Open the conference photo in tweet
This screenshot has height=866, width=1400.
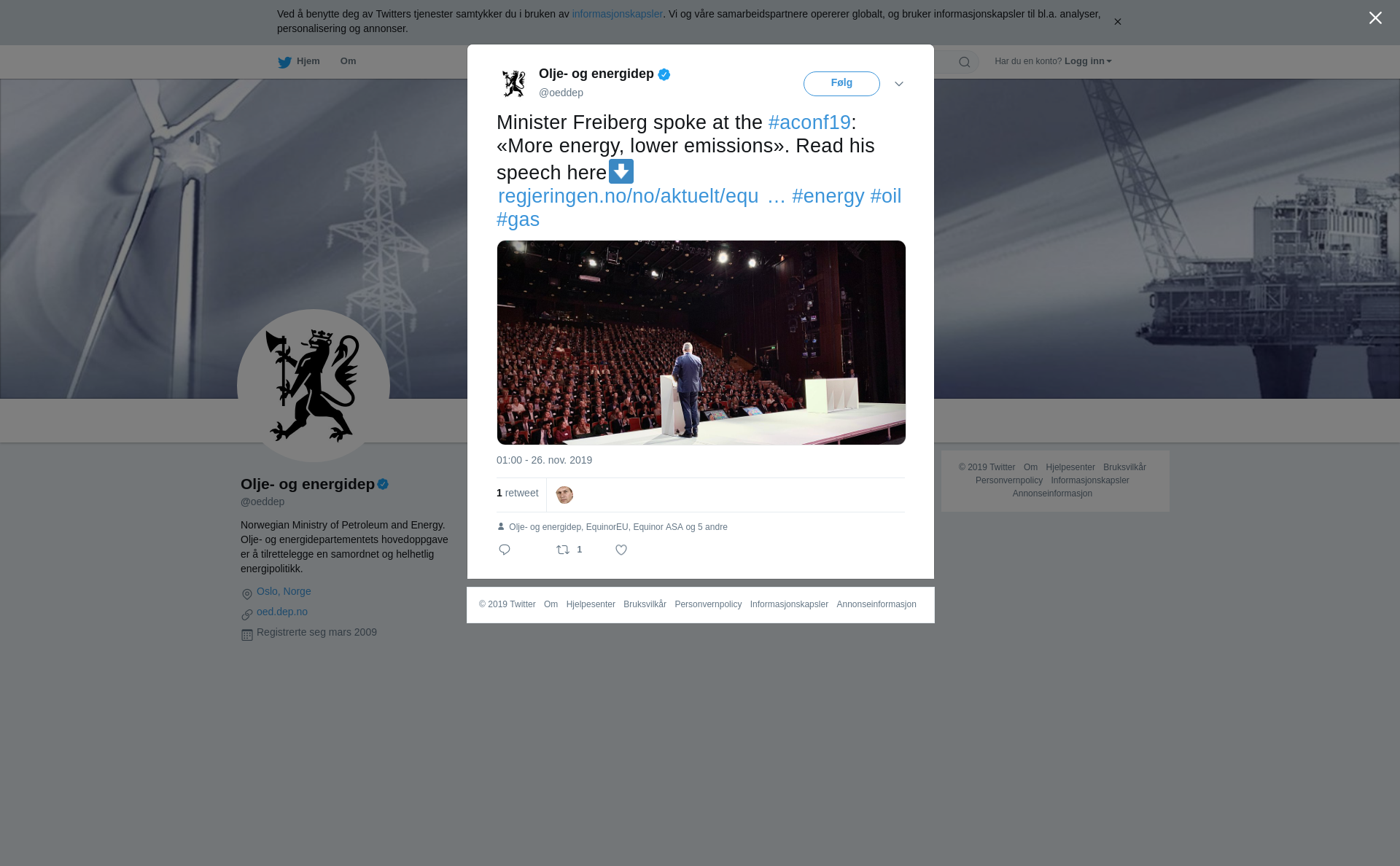pos(701,343)
